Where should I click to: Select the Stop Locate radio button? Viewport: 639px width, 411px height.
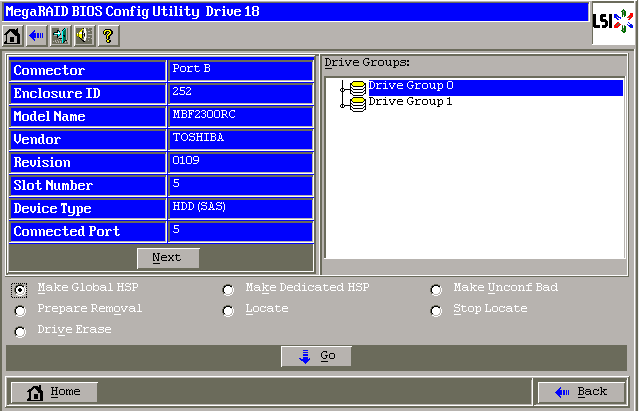pyautogui.click(x=436, y=311)
